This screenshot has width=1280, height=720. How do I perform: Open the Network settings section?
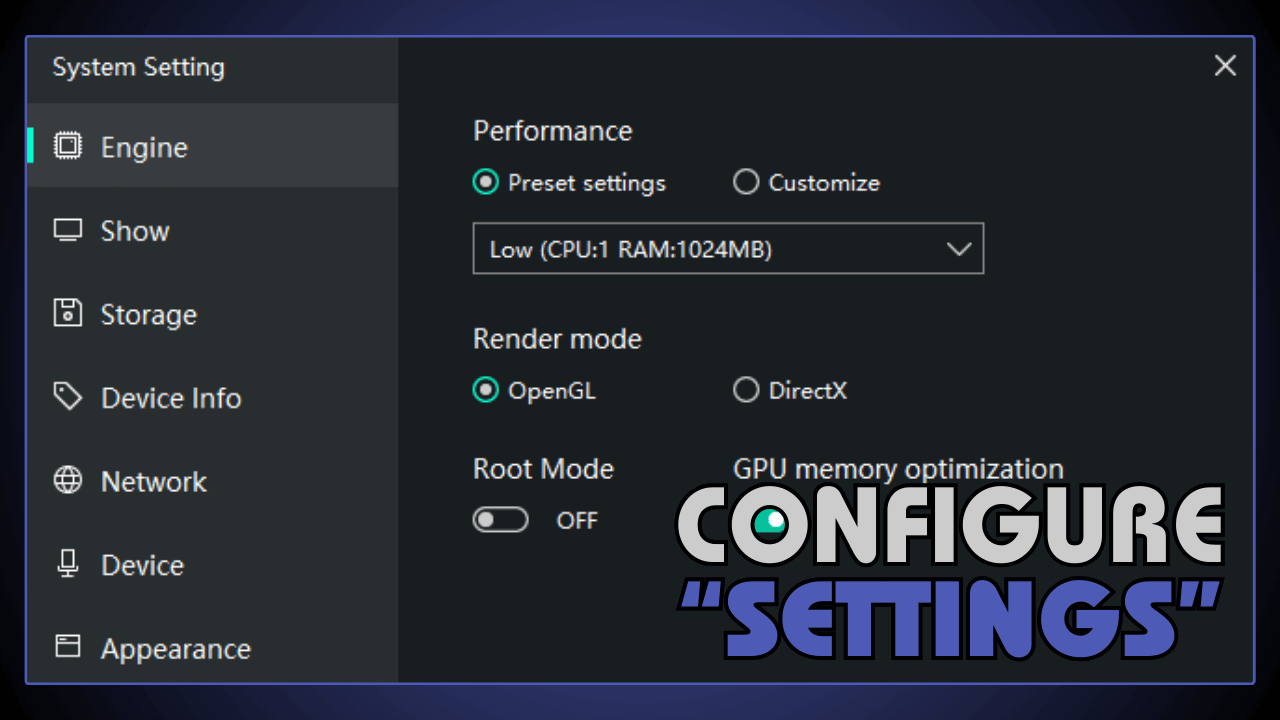[153, 481]
